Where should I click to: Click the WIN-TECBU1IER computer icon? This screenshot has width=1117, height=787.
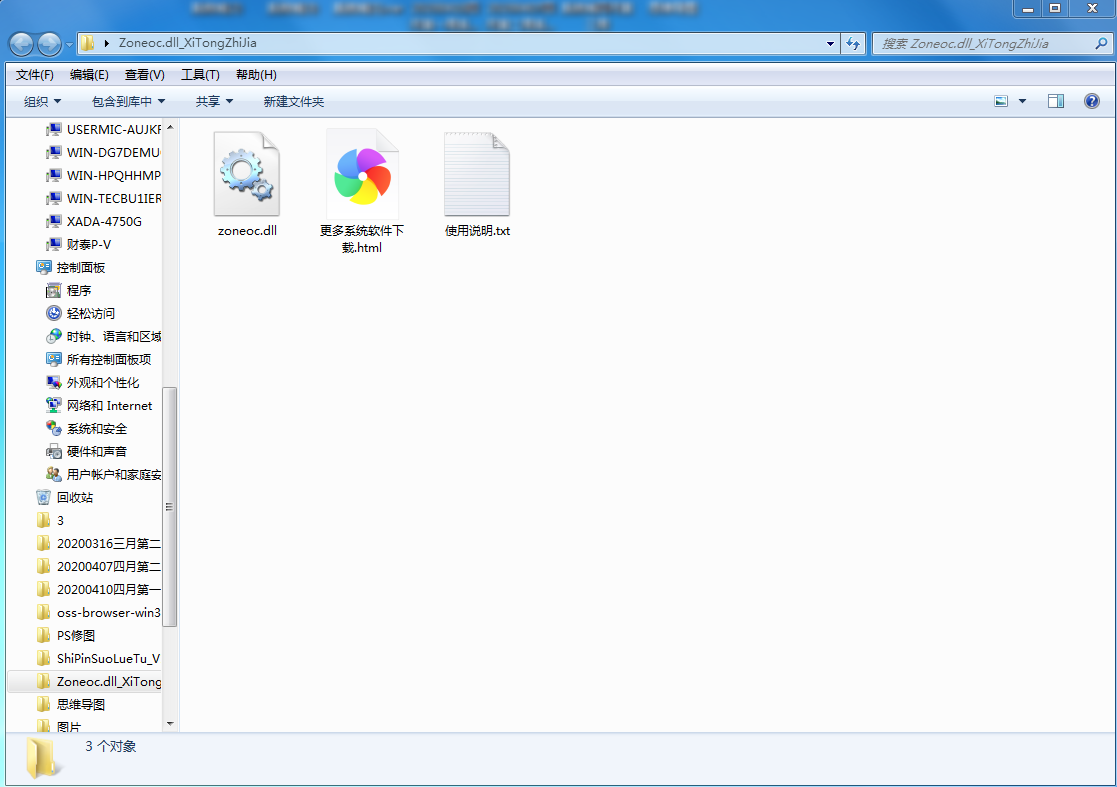pyautogui.click(x=53, y=199)
